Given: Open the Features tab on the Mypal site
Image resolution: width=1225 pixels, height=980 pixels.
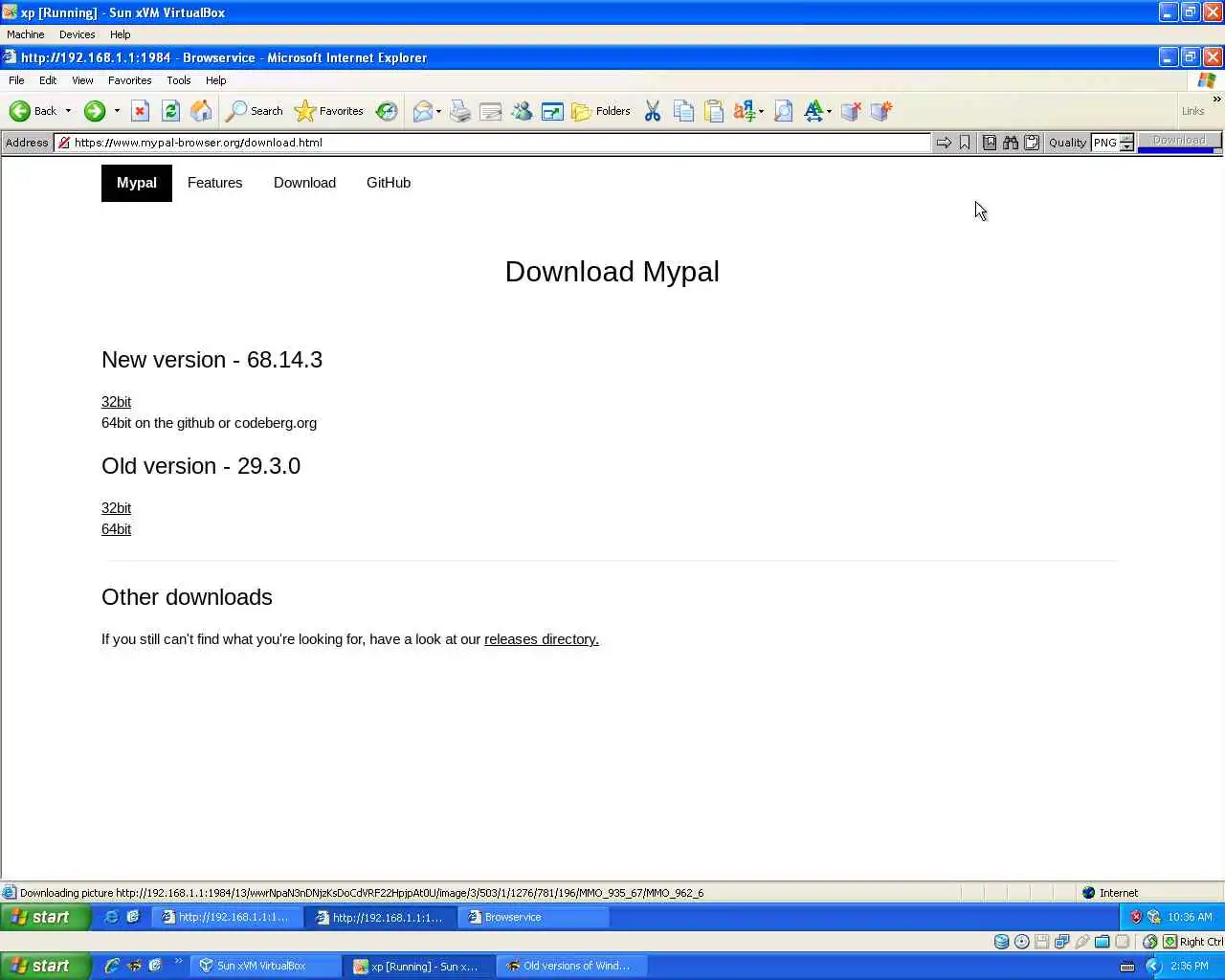Looking at the screenshot, I should click(214, 183).
